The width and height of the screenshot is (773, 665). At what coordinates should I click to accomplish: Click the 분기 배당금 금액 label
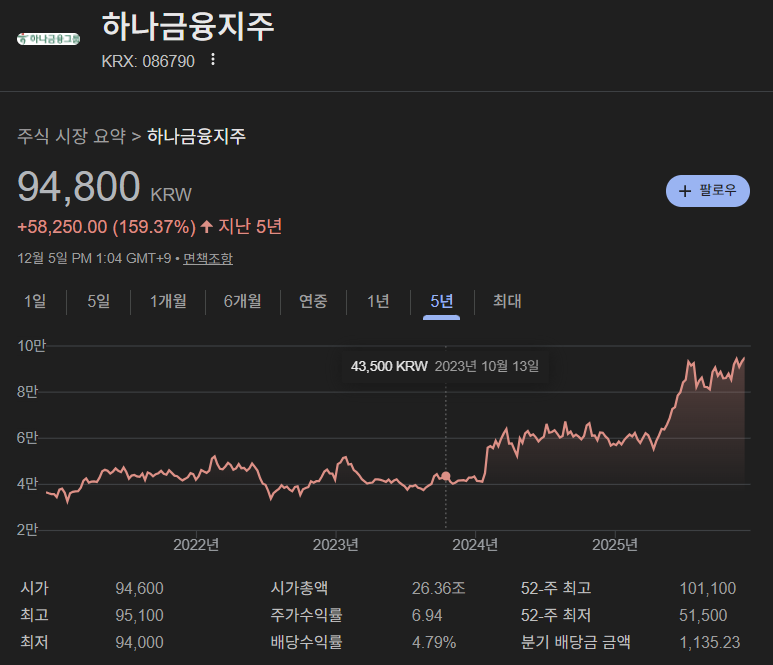pos(576,642)
